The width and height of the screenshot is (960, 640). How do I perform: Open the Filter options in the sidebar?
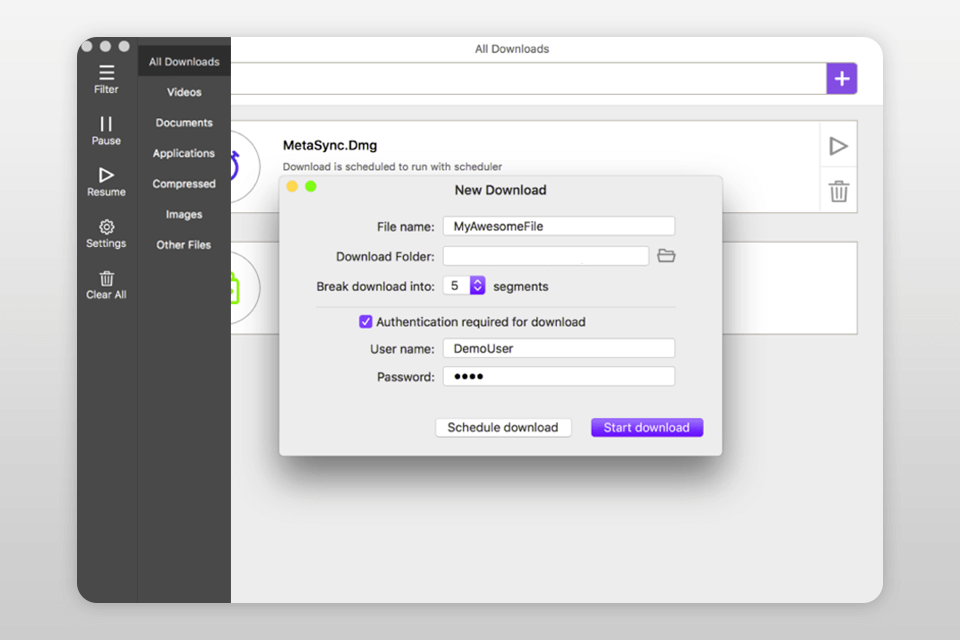pos(106,79)
